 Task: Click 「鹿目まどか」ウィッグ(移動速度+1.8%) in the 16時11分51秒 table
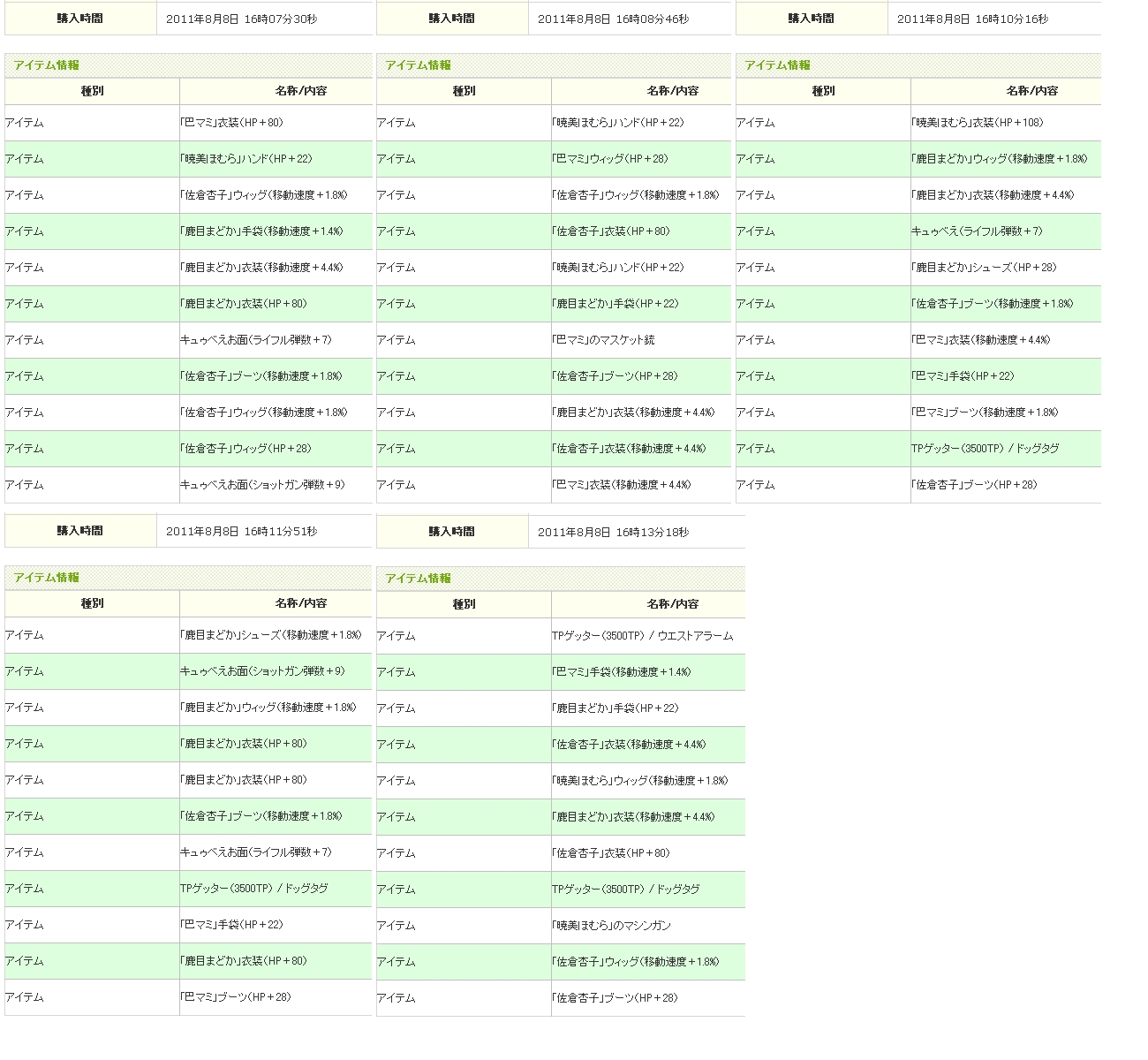coord(268,708)
